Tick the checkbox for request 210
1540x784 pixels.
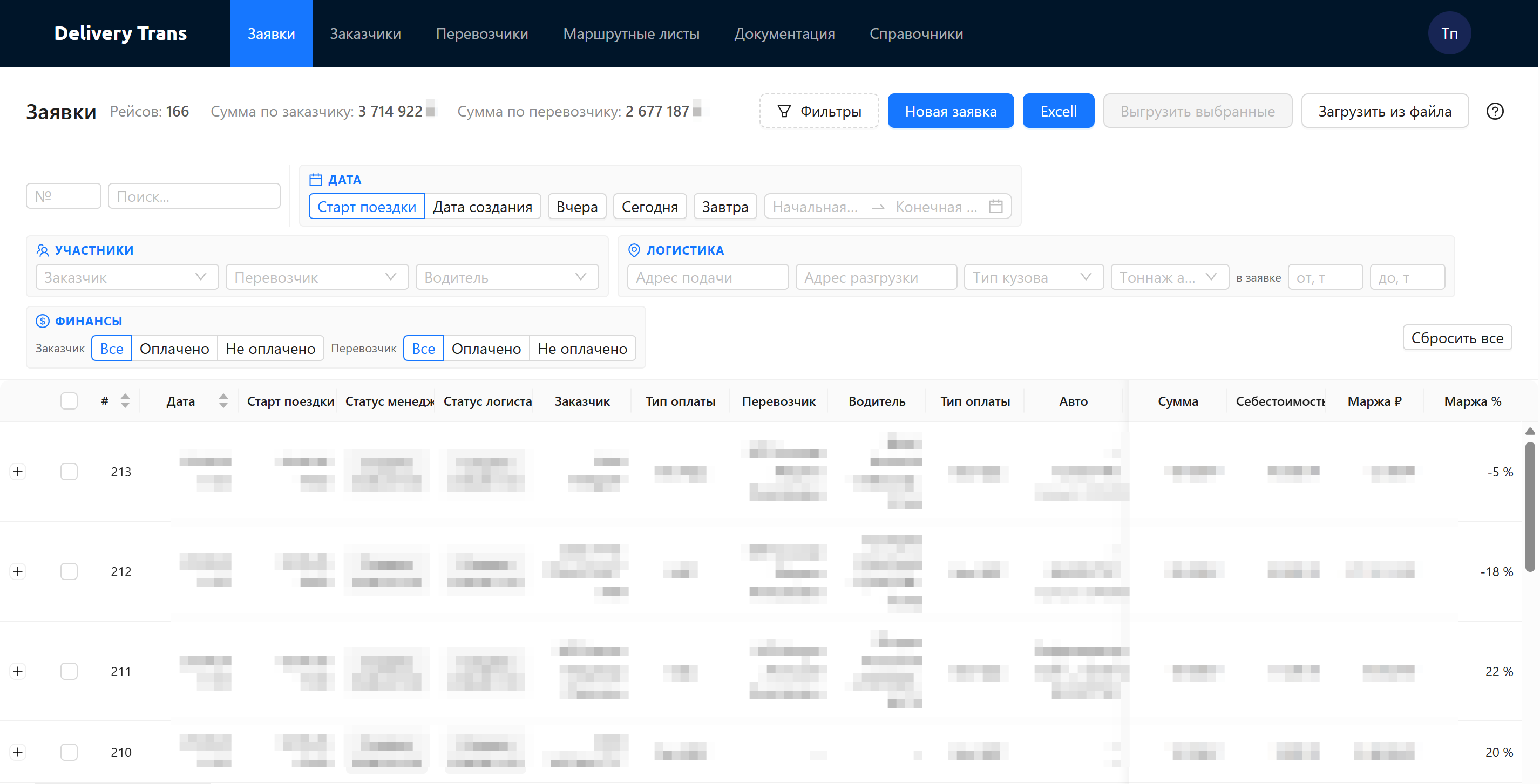pyautogui.click(x=69, y=752)
